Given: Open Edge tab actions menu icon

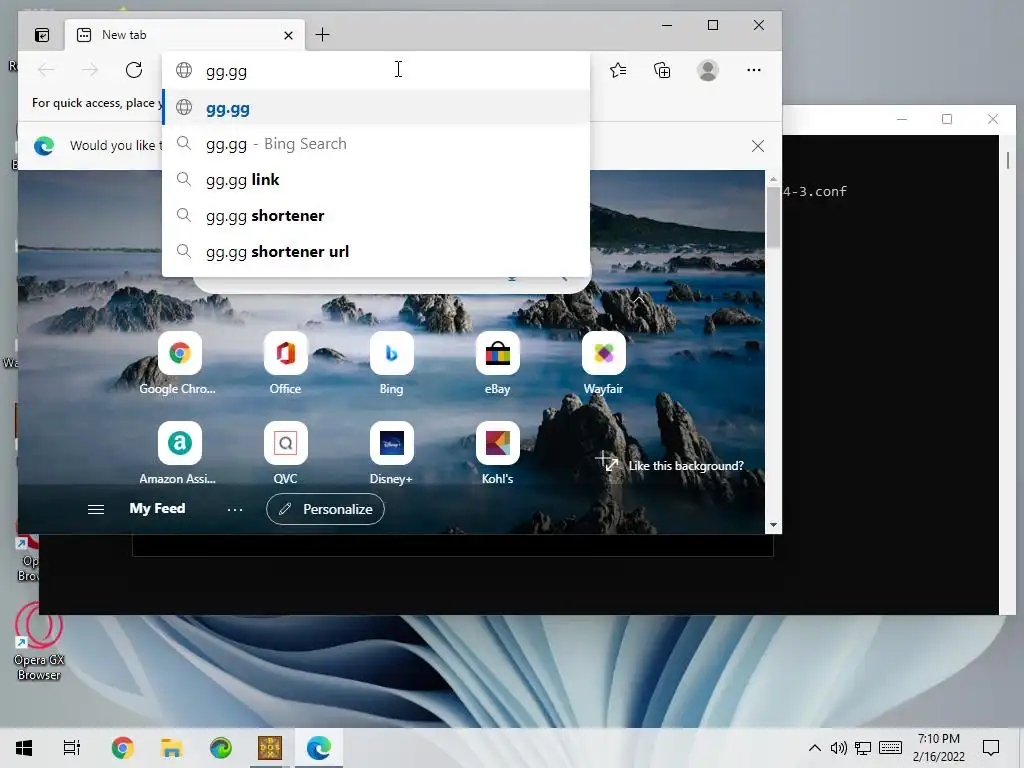Looking at the screenshot, I should [x=42, y=35].
